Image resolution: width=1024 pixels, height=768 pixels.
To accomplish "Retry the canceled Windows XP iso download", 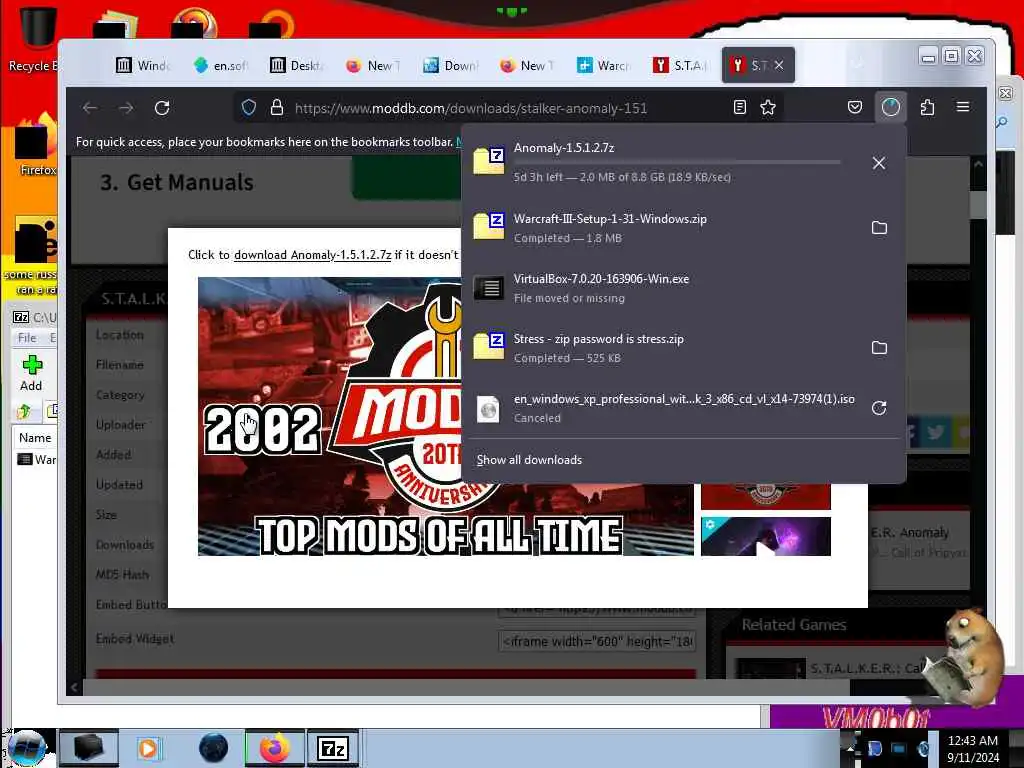I will [879, 408].
